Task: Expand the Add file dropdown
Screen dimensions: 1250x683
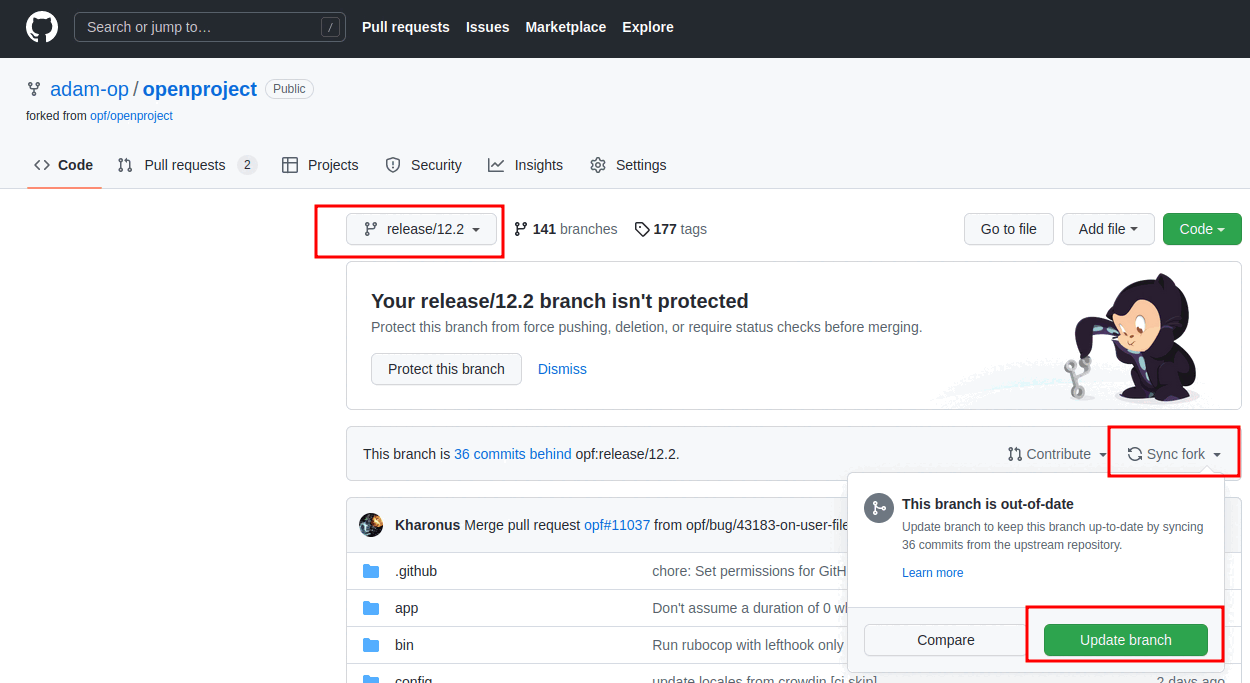Action: (x=1108, y=229)
